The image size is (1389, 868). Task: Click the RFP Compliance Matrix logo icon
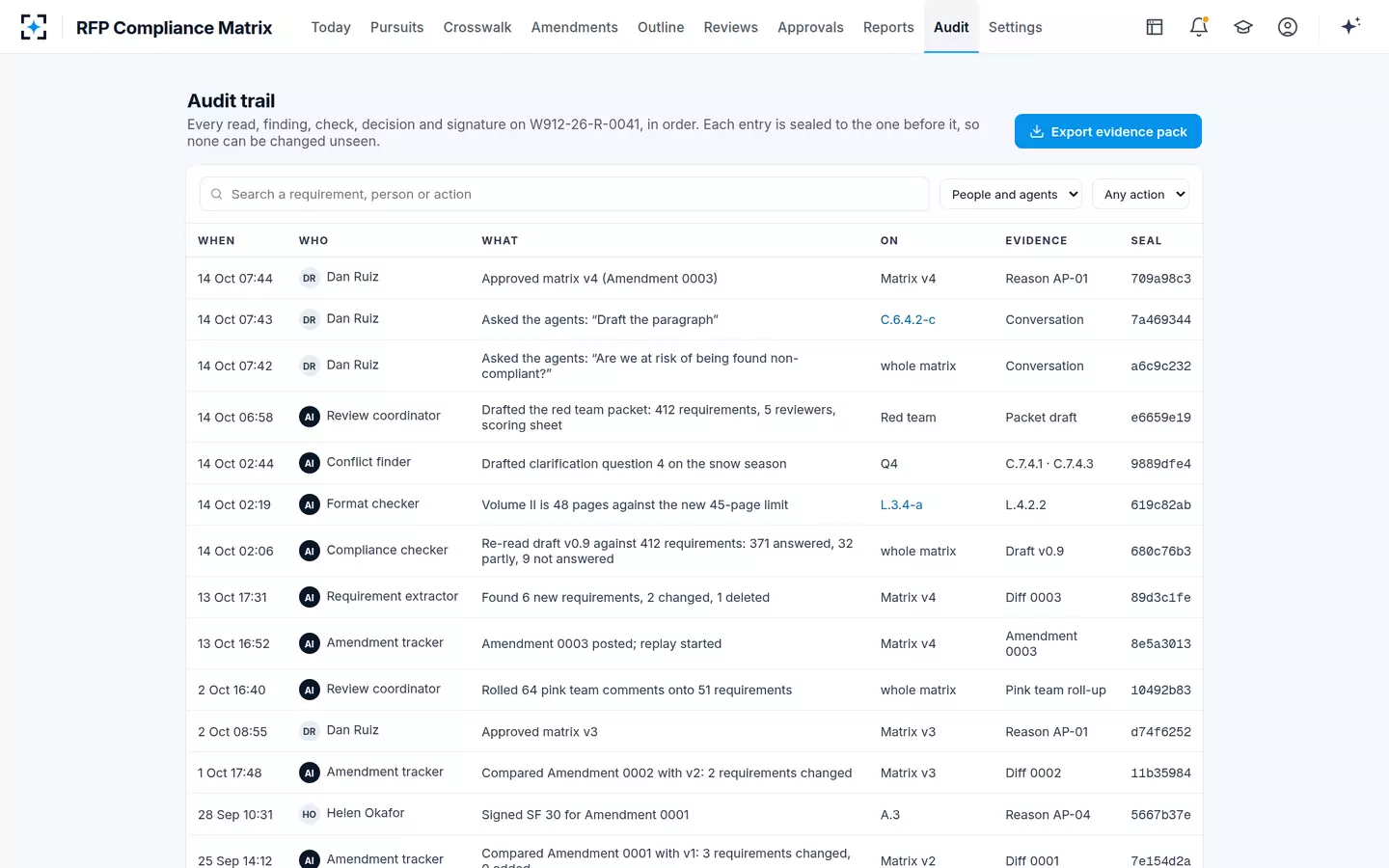point(34,27)
